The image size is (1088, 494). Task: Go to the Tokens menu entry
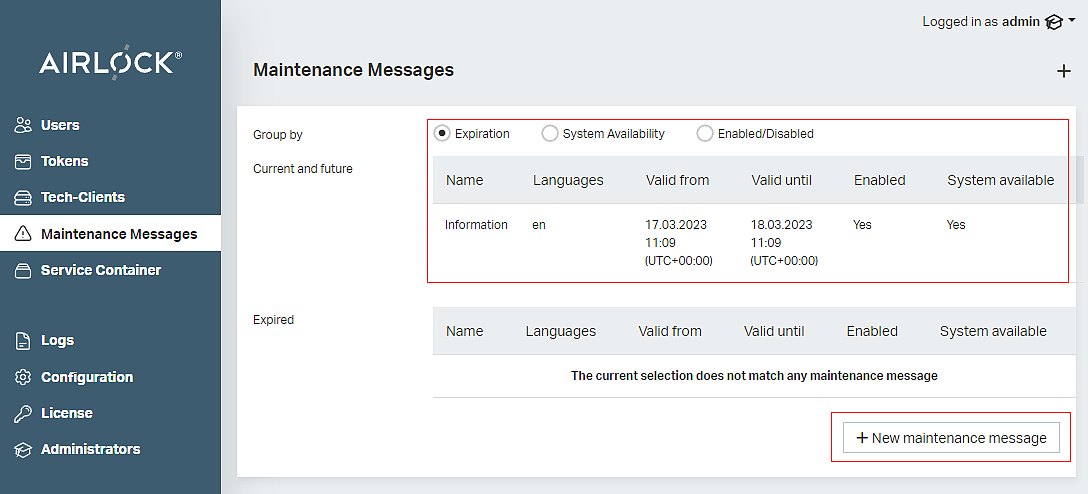[64, 161]
